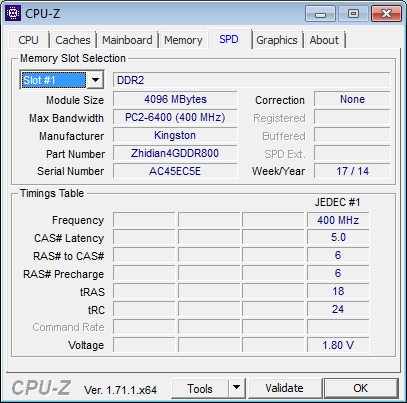Click the tRC value 24
407x403 pixels.
pyautogui.click(x=338, y=310)
